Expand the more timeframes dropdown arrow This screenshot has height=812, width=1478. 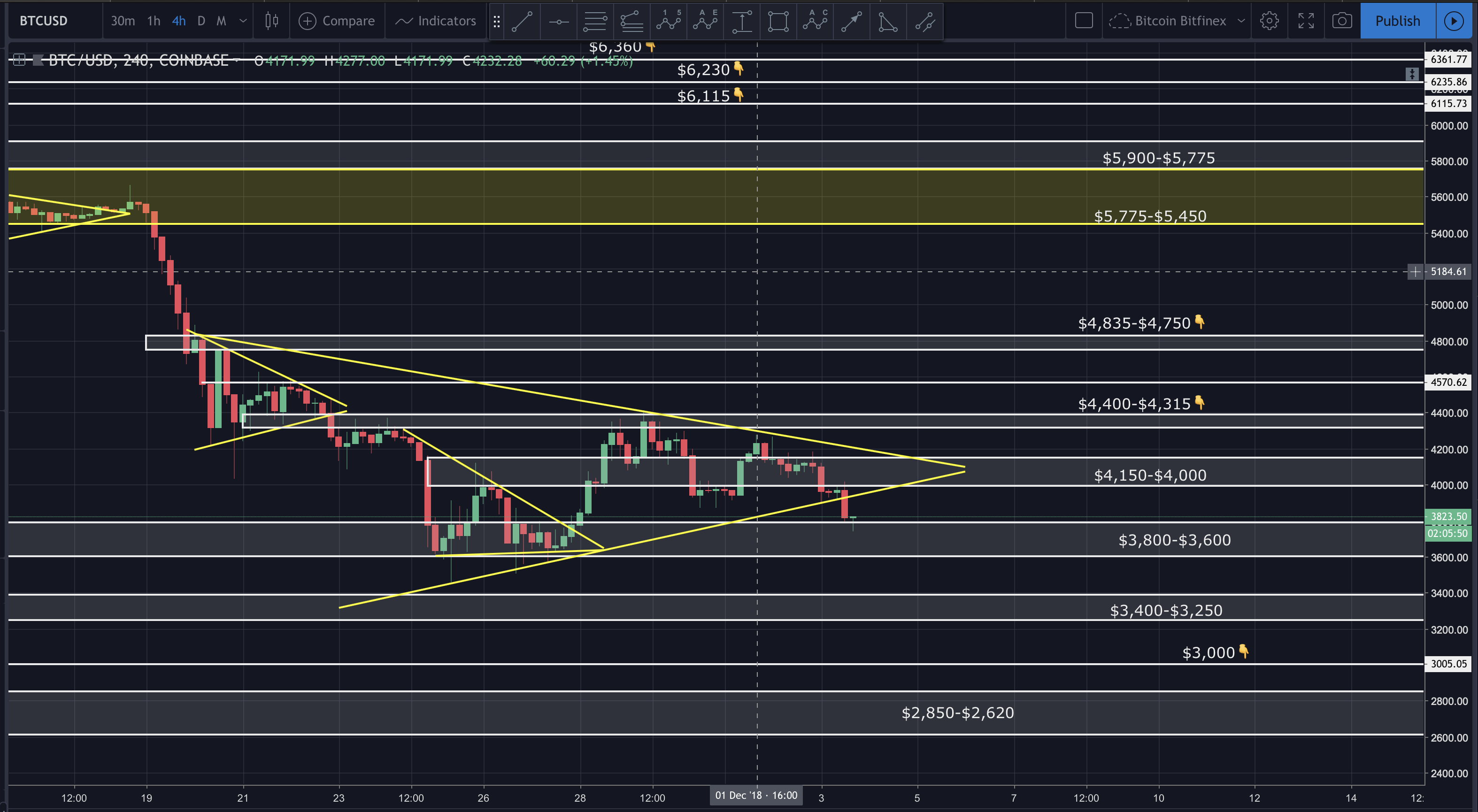pyautogui.click(x=243, y=21)
